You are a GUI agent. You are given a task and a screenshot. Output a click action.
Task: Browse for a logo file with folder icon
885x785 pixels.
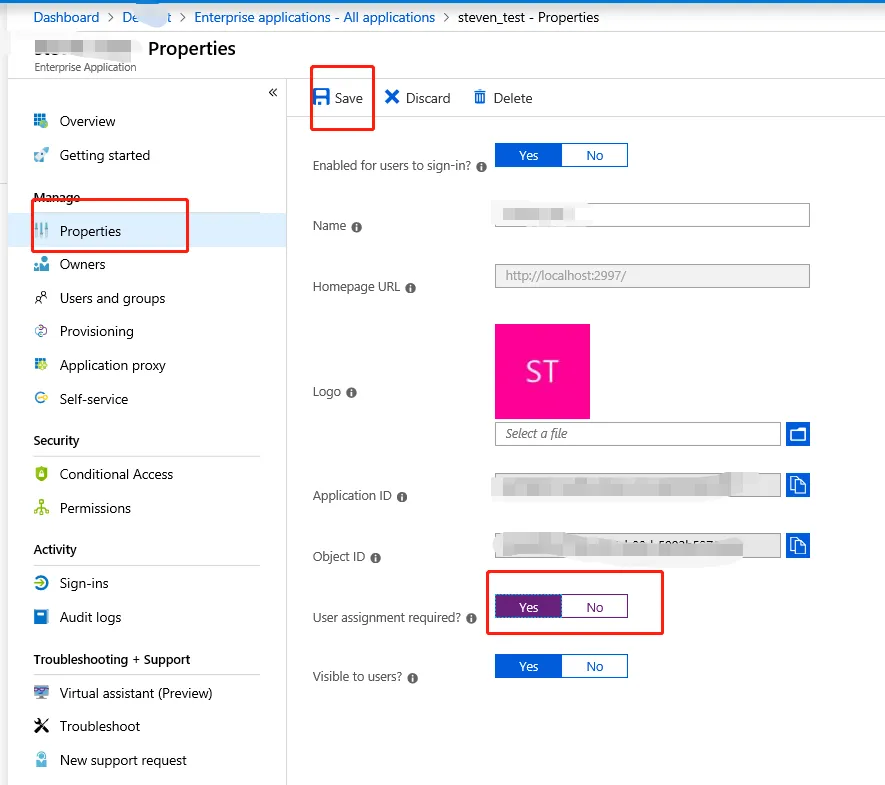pyautogui.click(x=798, y=434)
